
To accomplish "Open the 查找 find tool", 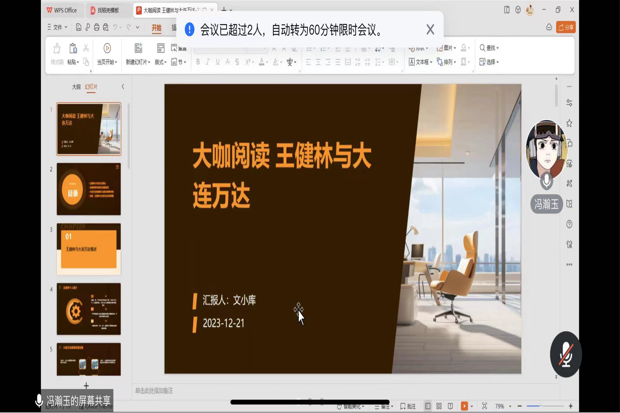I will coord(488,48).
